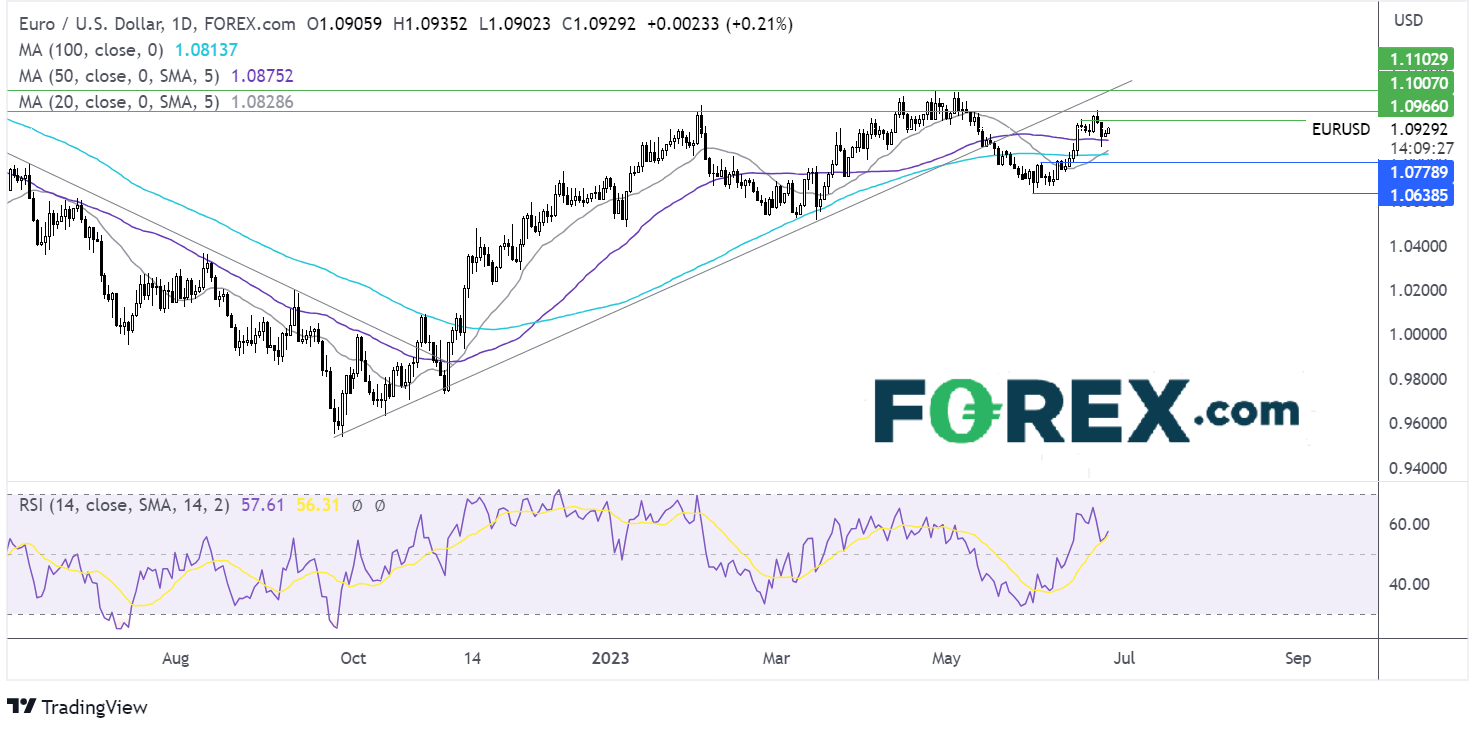Click the 0.94000 axis price level
Screen dimensions: 1483x730
click(x=1418, y=468)
